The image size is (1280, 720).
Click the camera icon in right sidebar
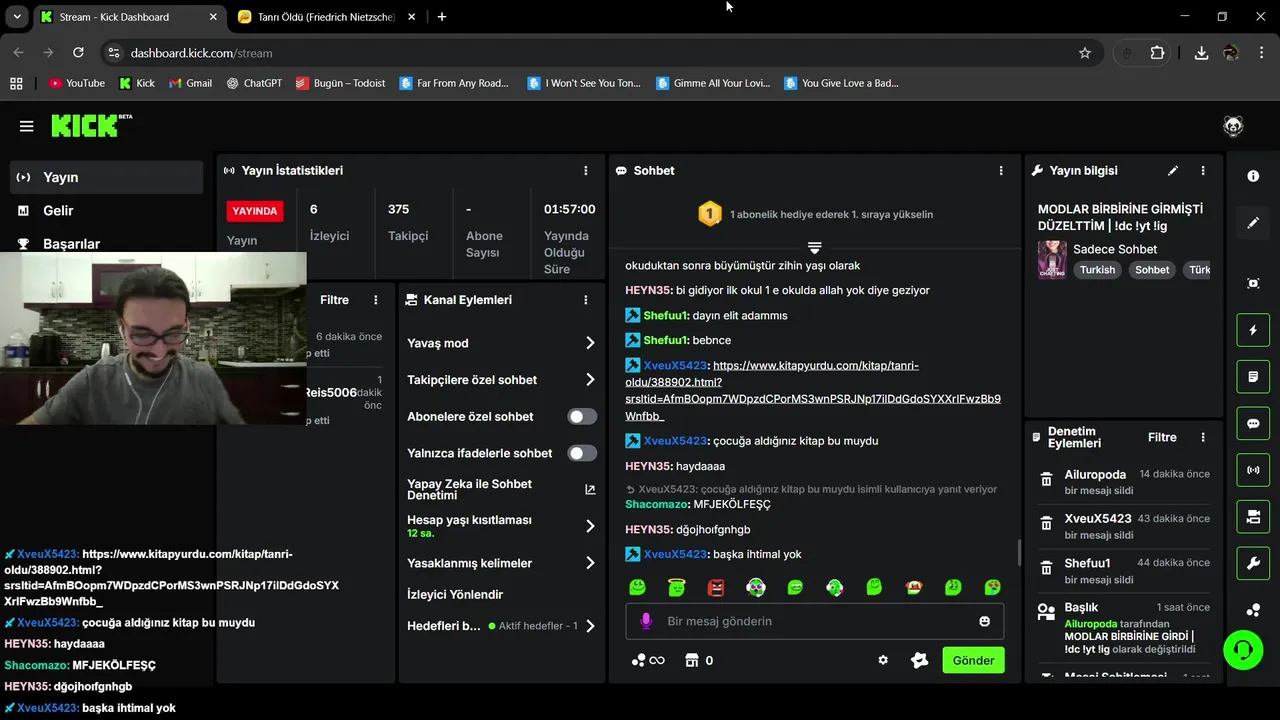pos(1253,516)
